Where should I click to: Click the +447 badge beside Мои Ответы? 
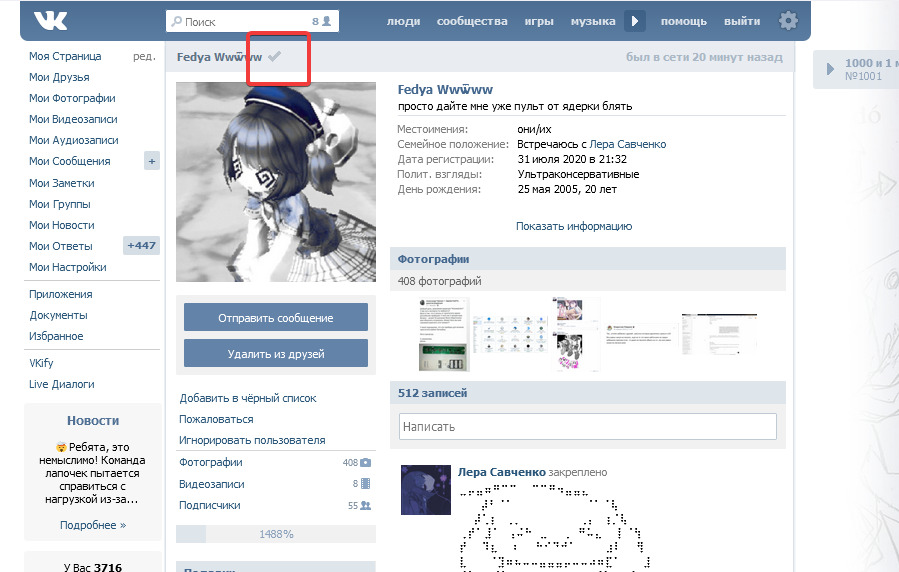tap(141, 246)
